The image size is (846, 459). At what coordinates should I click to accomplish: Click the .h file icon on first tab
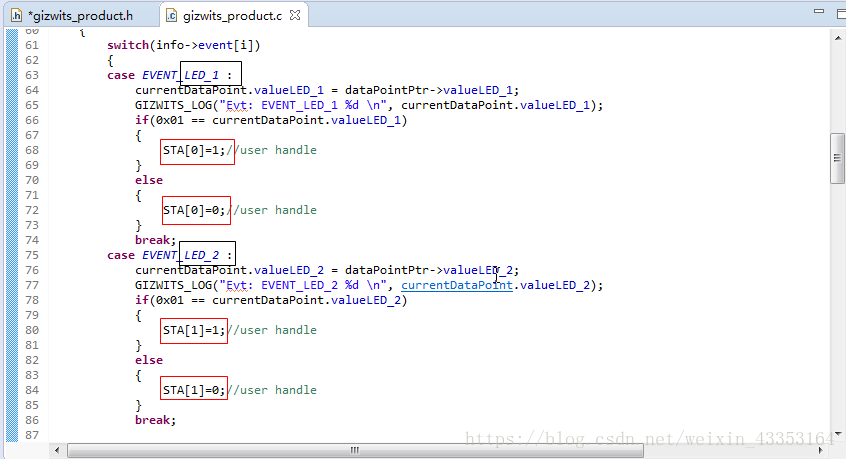click(x=17, y=16)
